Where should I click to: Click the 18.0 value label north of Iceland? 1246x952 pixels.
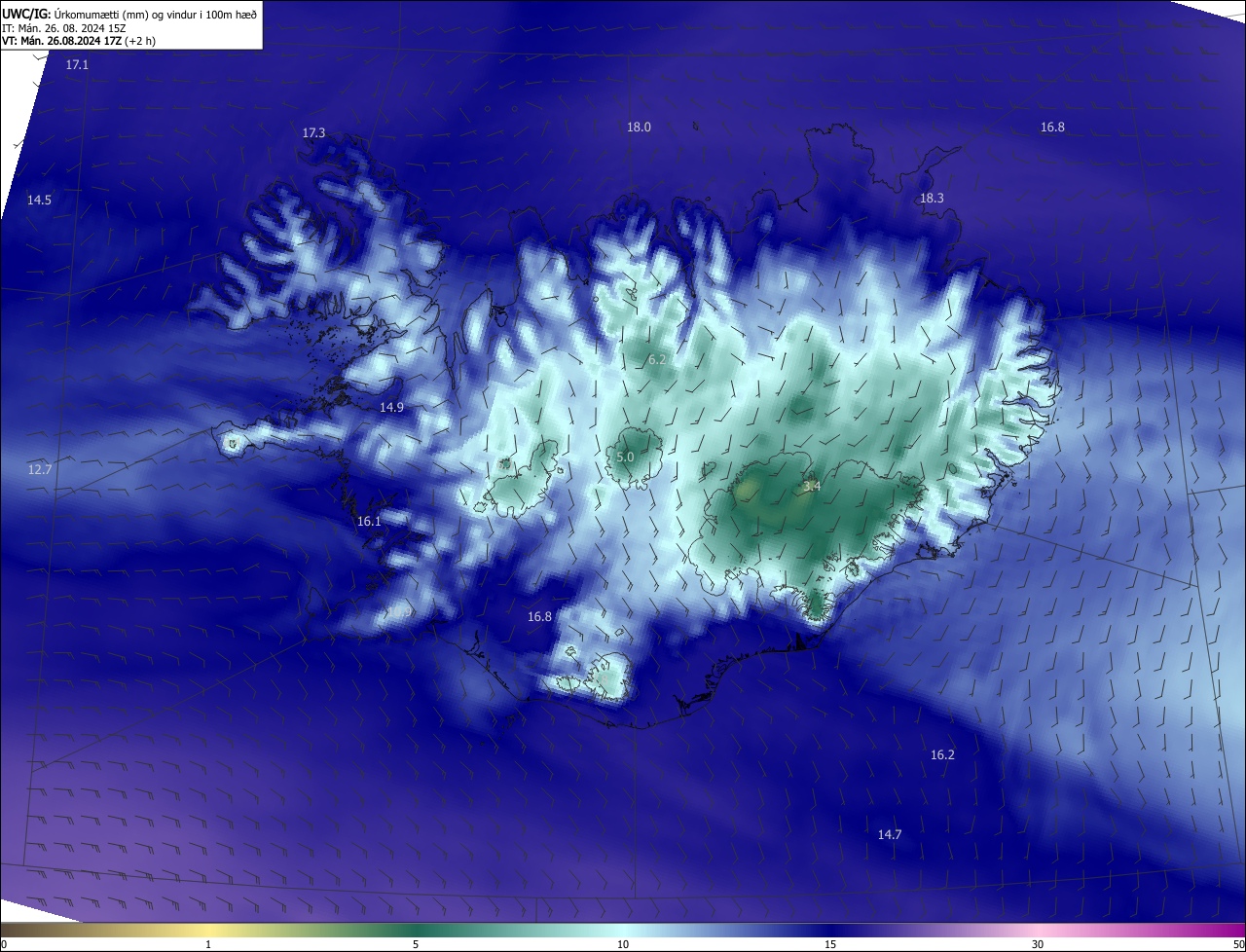click(x=639, y=128)
